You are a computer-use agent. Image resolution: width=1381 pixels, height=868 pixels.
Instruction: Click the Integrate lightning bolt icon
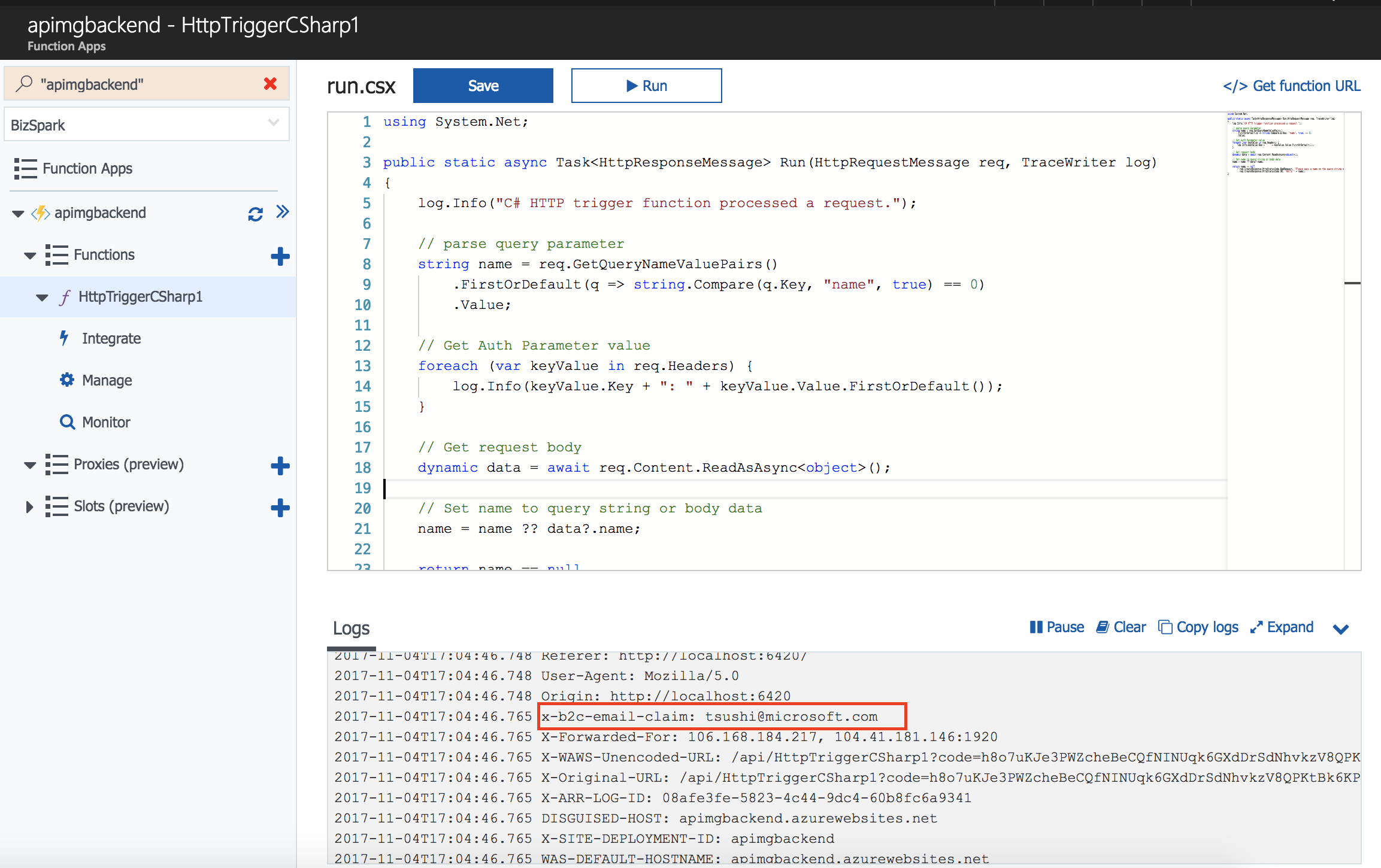pyautogui.click(x=64, y=338)
